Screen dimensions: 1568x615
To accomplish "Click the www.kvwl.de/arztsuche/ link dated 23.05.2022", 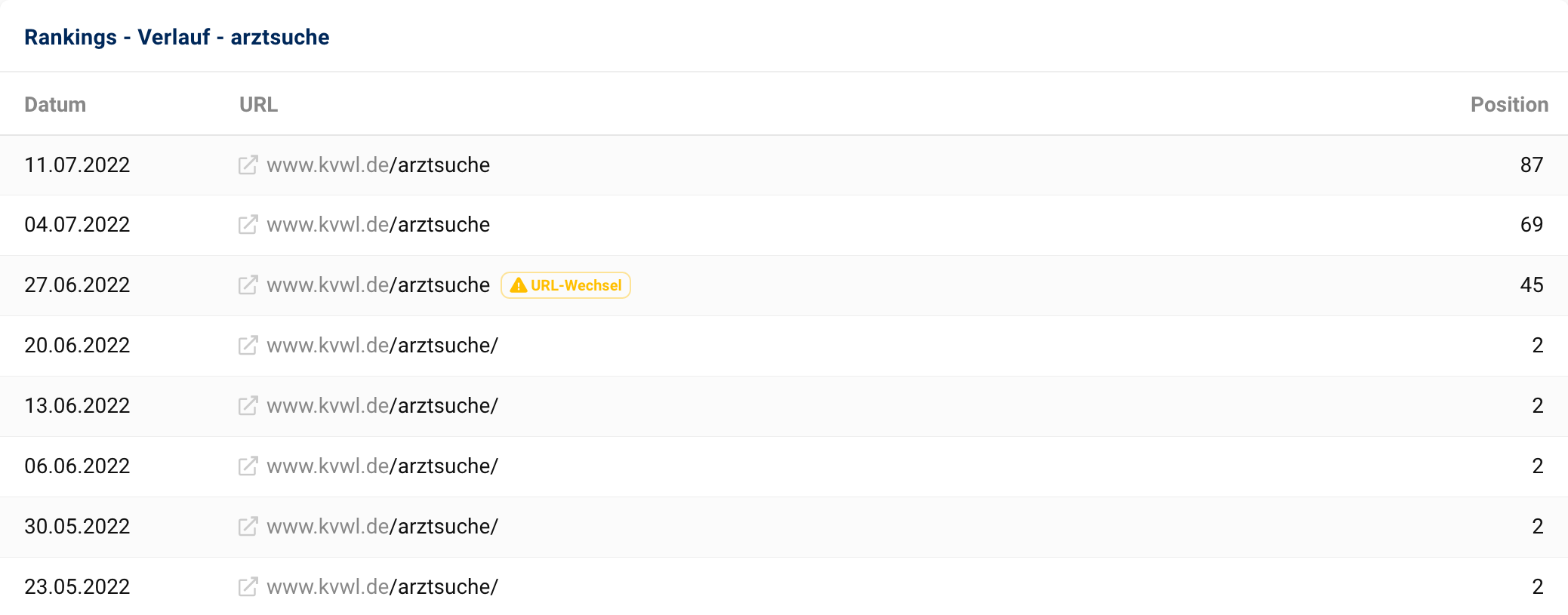I will (382, 587).
